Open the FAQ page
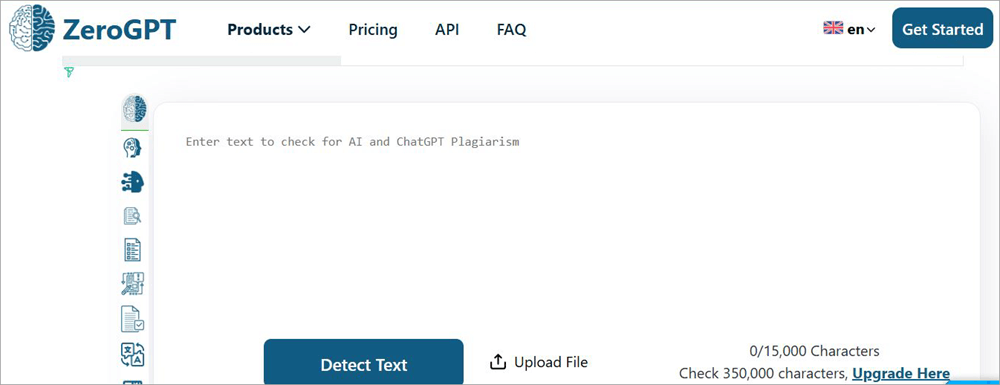Image resolution: width=1000 pixels, height=385 pixels. 511,29
